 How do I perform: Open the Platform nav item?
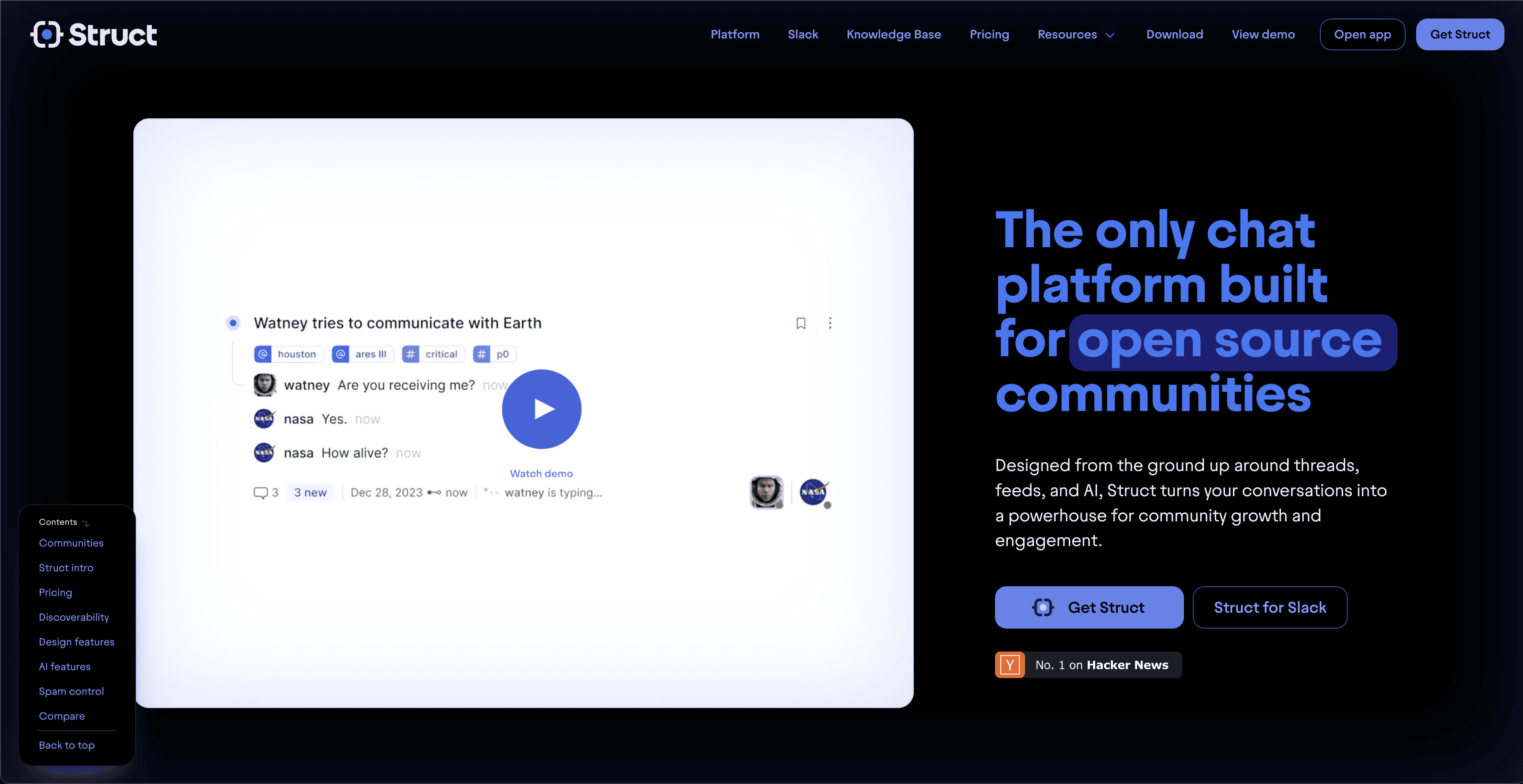[734, 34]
